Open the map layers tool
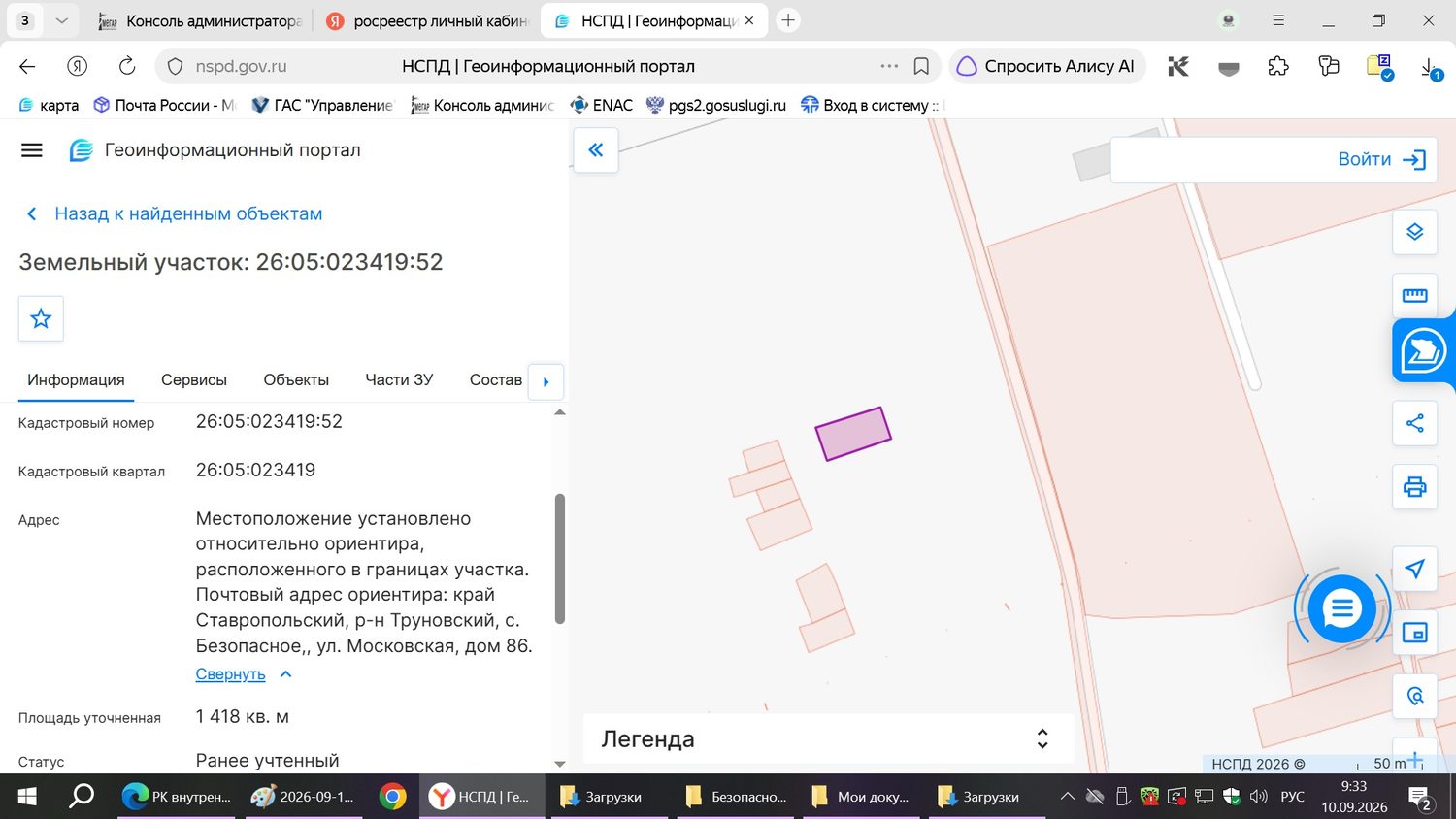Viewport: 1456px width, 819px height. pos(1414,232)
